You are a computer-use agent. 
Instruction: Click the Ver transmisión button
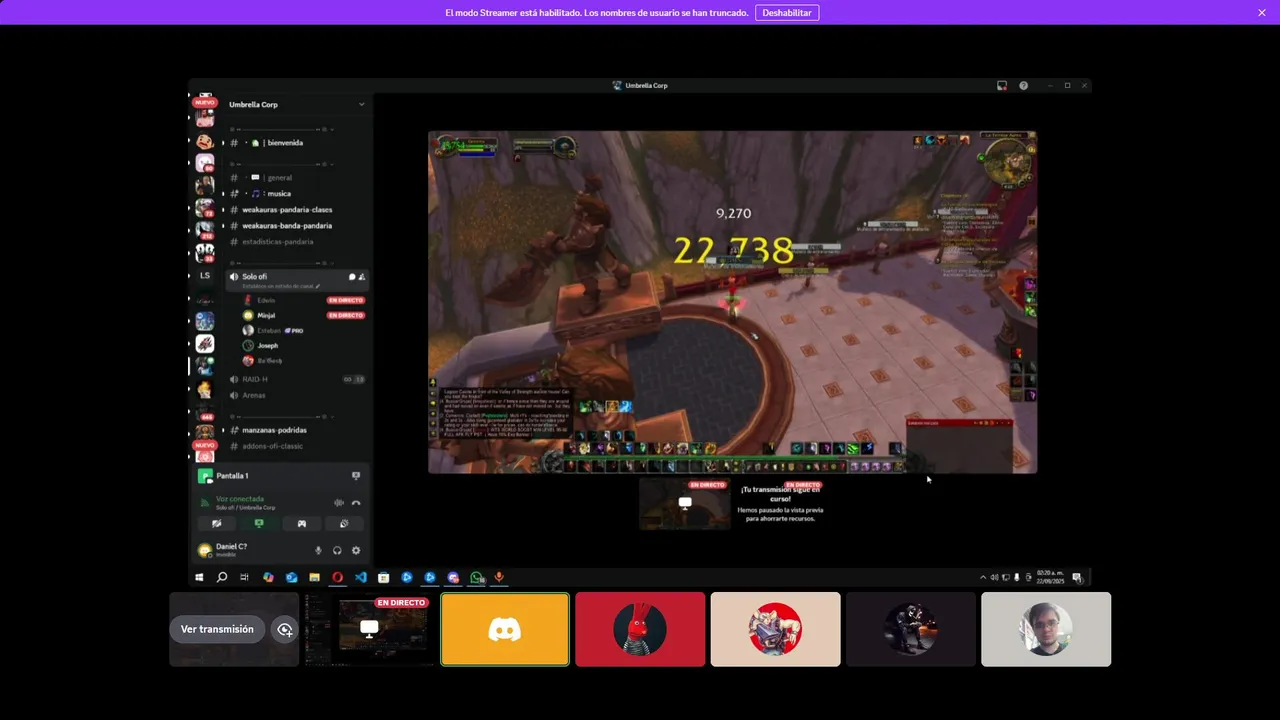tap(217, 629)
